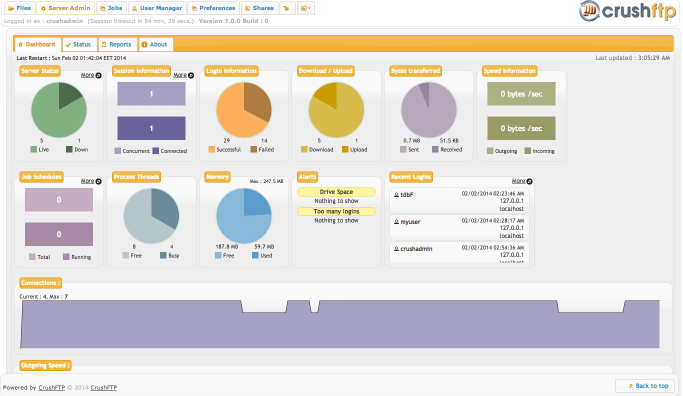Click the CrushFTP logo
This screenshot has height=396, width=683.
[x=627, y=11]
